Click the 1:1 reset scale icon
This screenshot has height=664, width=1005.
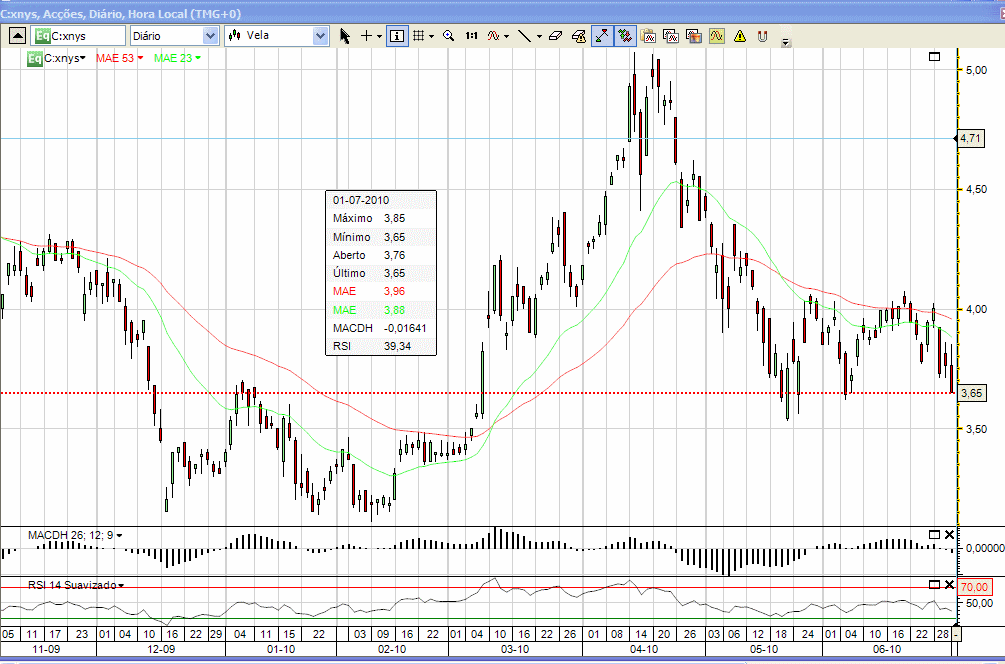tap(471, 36)
